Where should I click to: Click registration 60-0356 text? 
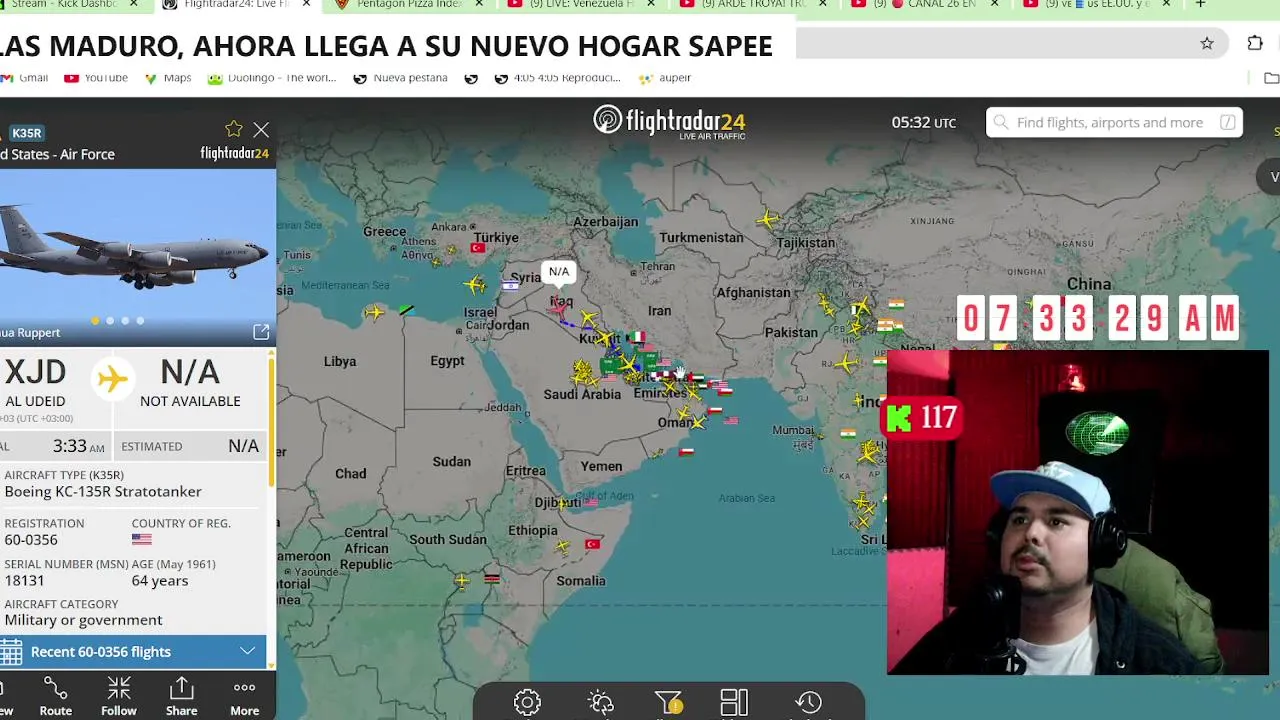31,540
